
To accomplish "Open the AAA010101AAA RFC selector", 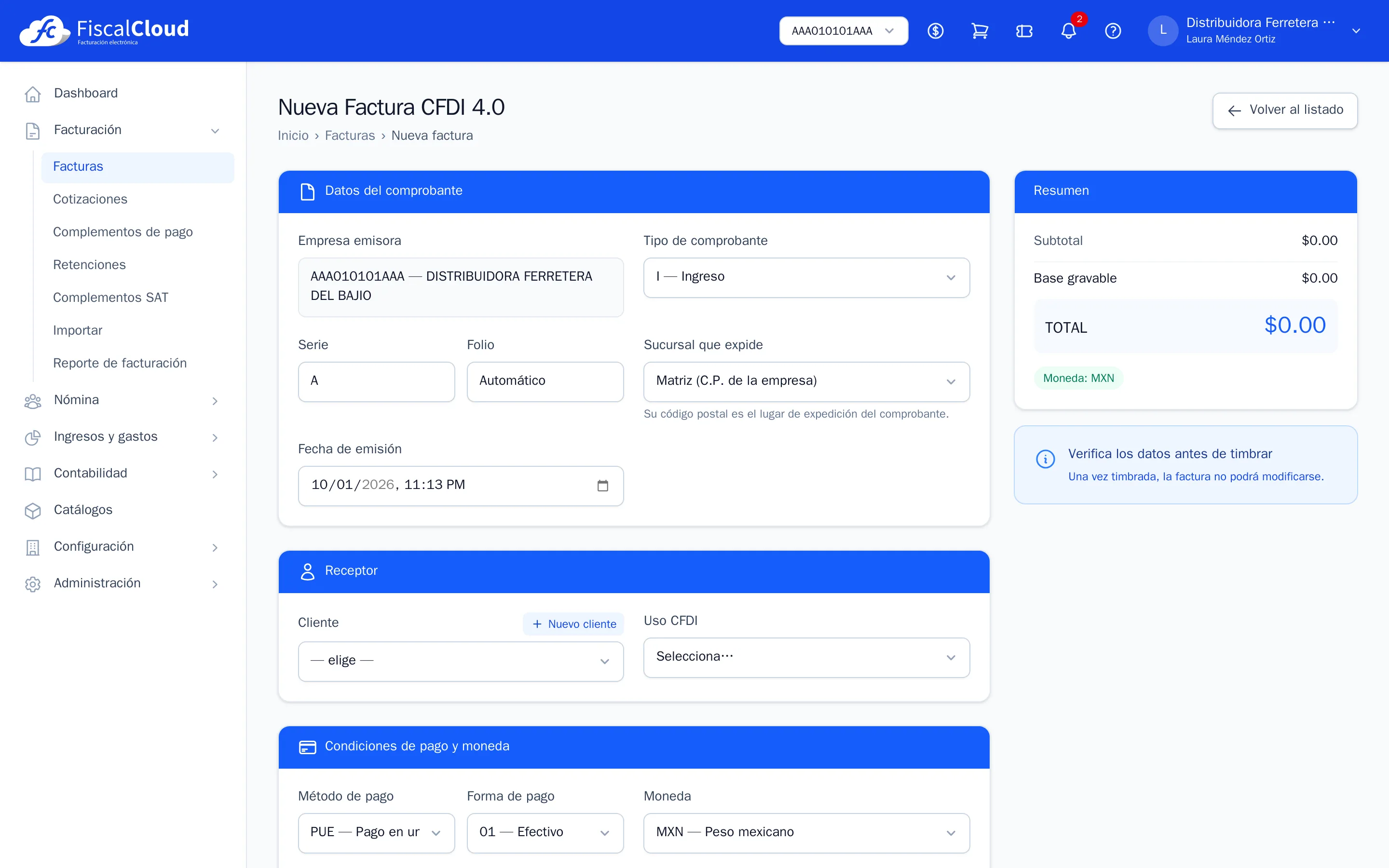I will click(843, 31).
